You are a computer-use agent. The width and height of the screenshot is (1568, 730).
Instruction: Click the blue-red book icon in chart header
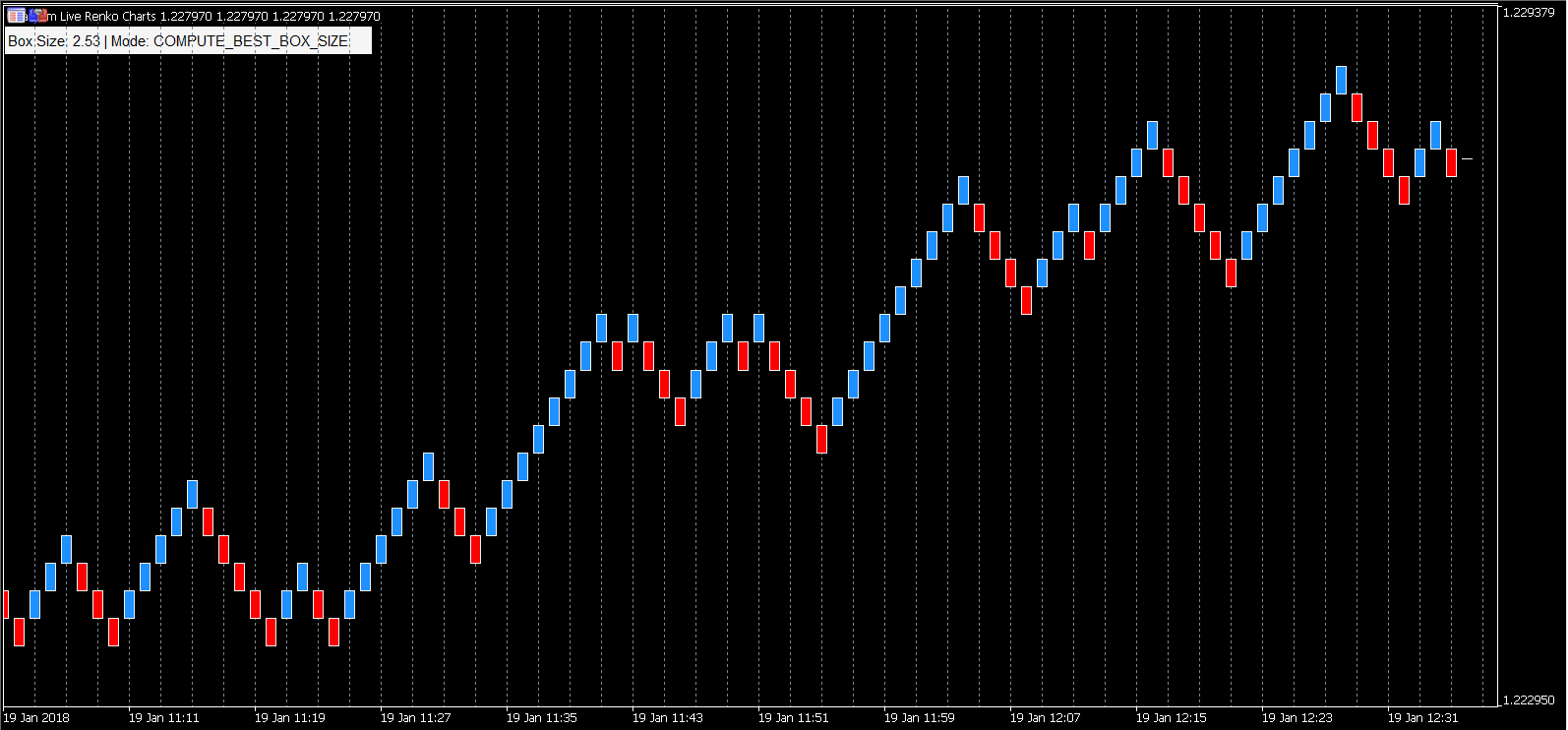click(38, 16)
